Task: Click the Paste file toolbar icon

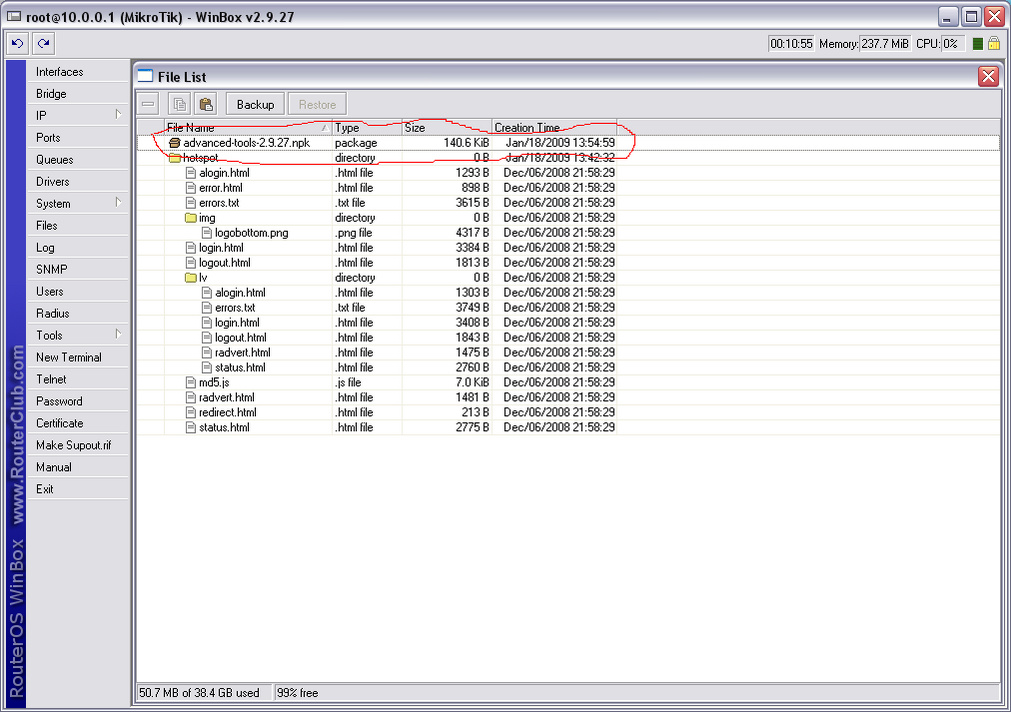Action: 206,104
